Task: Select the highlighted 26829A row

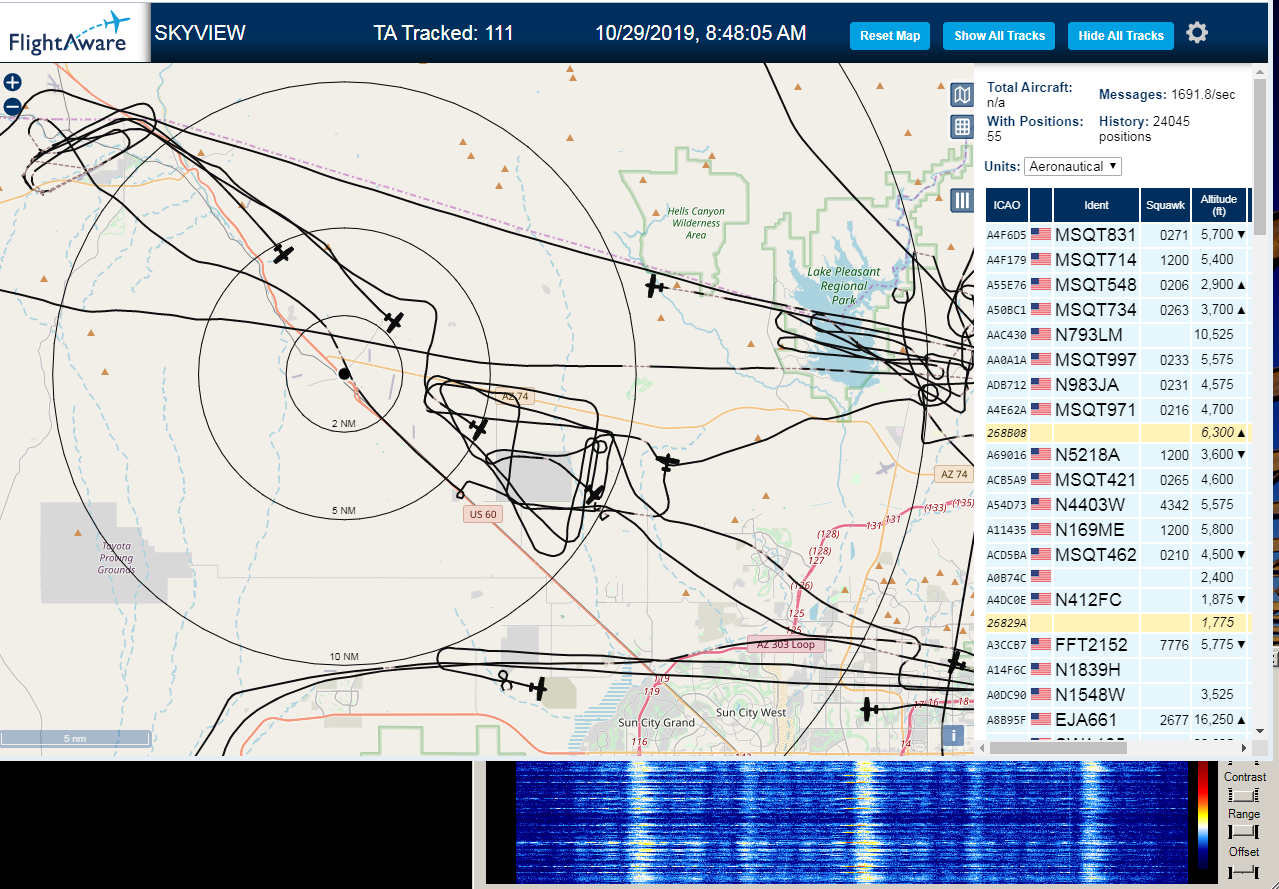Action: 1117,623
